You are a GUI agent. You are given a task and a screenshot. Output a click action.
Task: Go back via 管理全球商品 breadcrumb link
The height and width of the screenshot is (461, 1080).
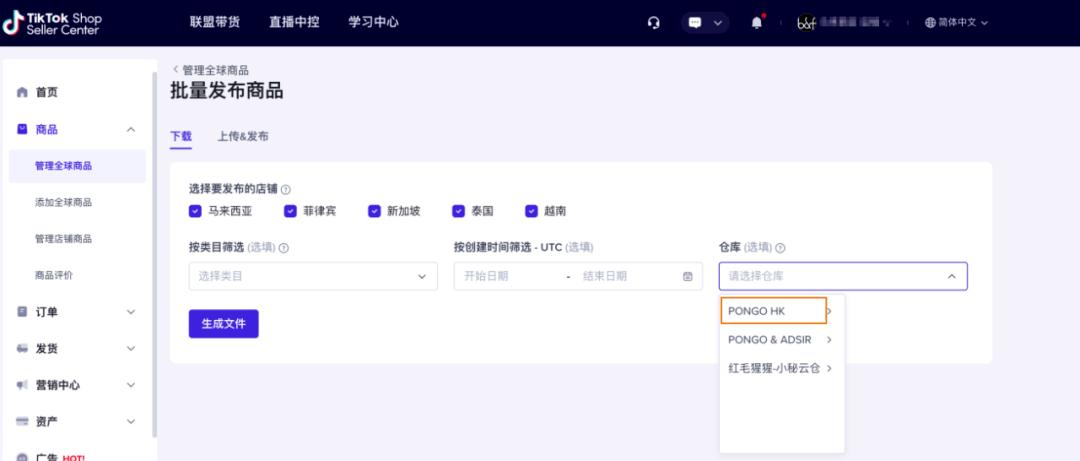tap(215, 70)
